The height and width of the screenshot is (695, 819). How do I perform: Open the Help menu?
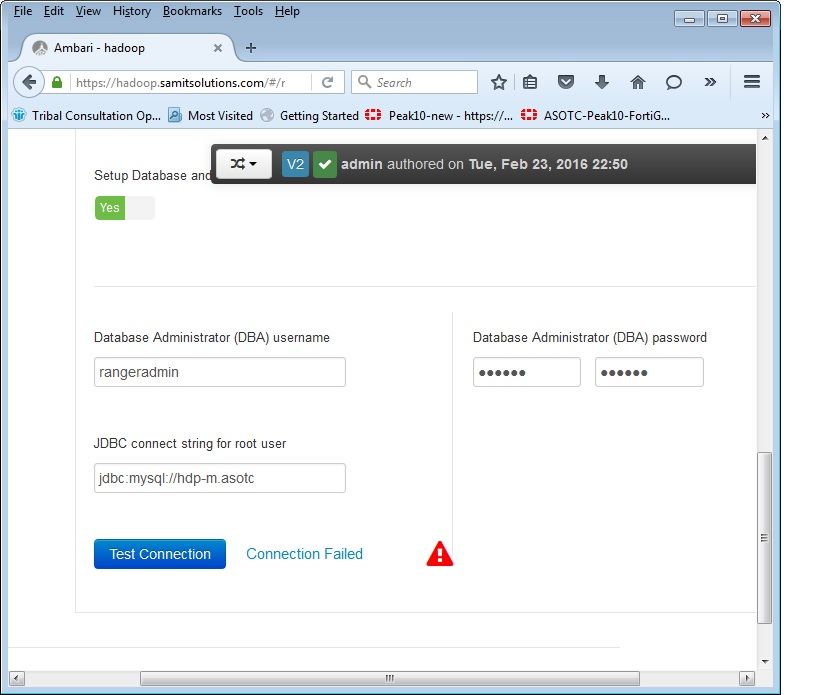tap(287, 11)
